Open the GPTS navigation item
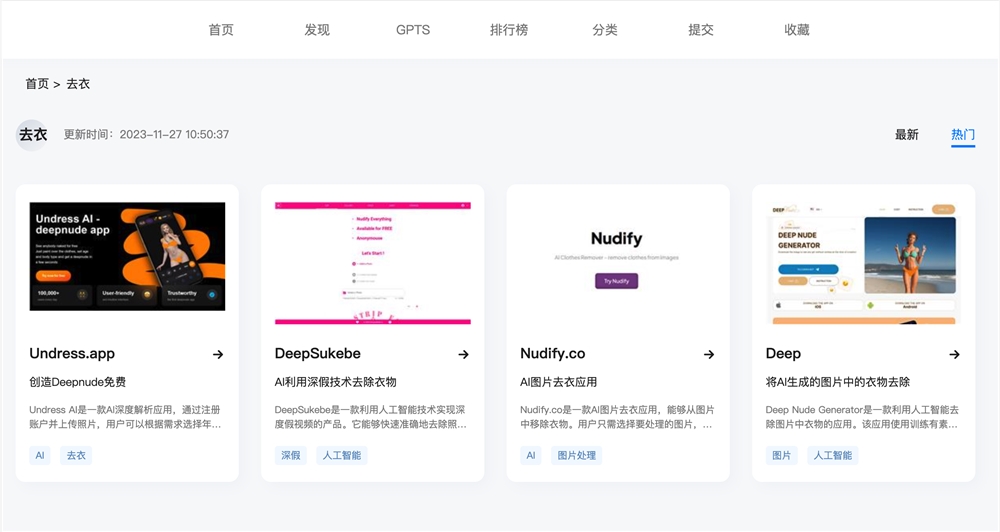 pos(413,30)
